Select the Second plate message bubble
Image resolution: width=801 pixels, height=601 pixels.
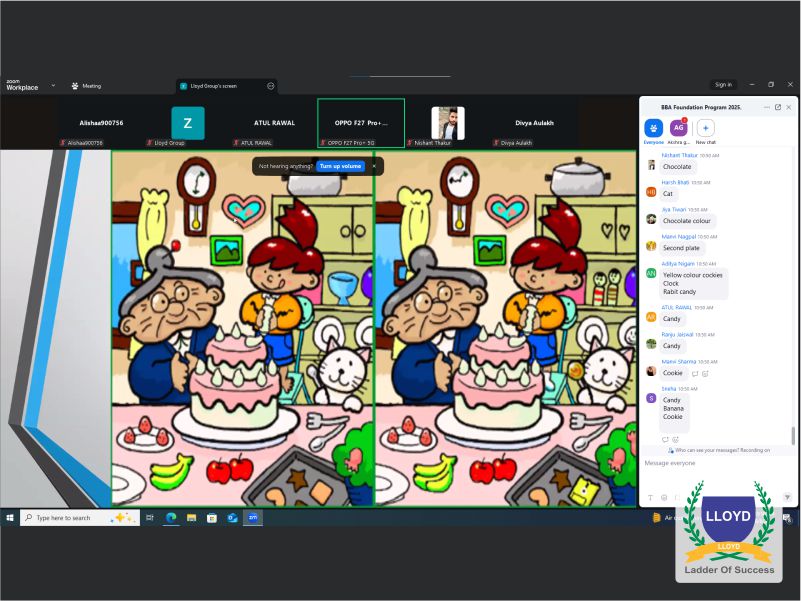(681, 248)
